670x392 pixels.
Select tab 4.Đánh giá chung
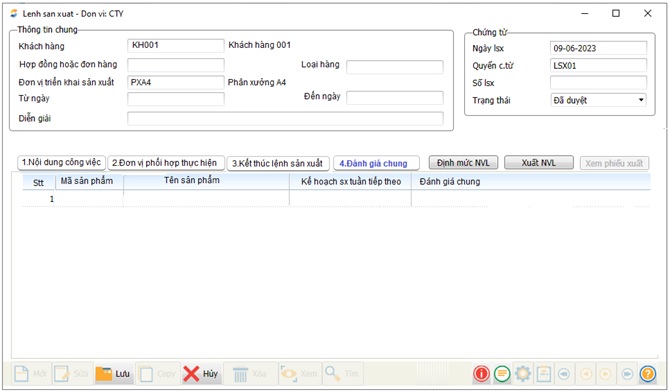pyautogui.click(x=375, y=163)
